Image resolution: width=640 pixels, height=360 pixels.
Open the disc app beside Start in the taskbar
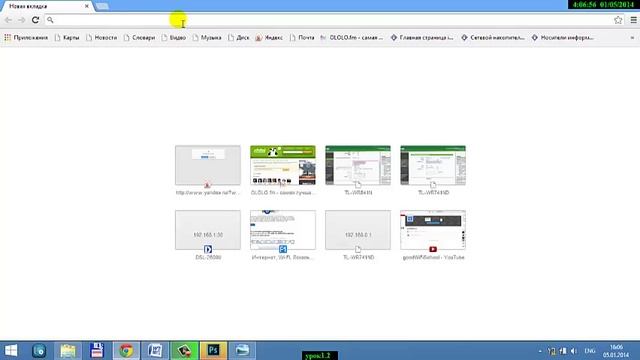pos(39,350)
